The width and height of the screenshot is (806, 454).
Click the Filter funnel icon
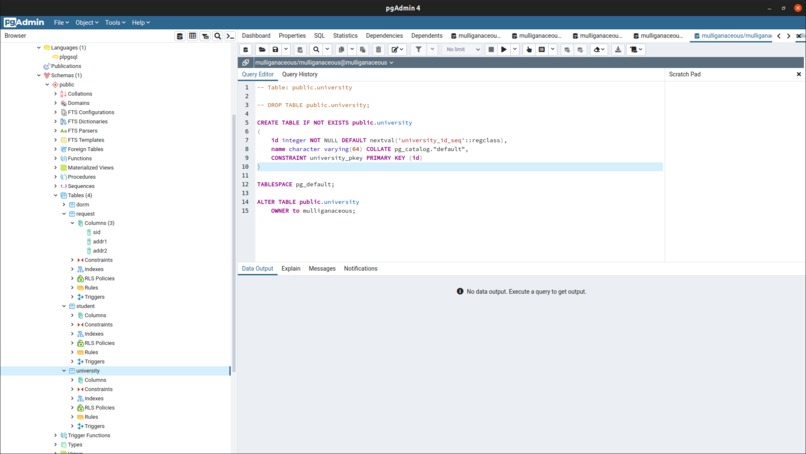418,49
